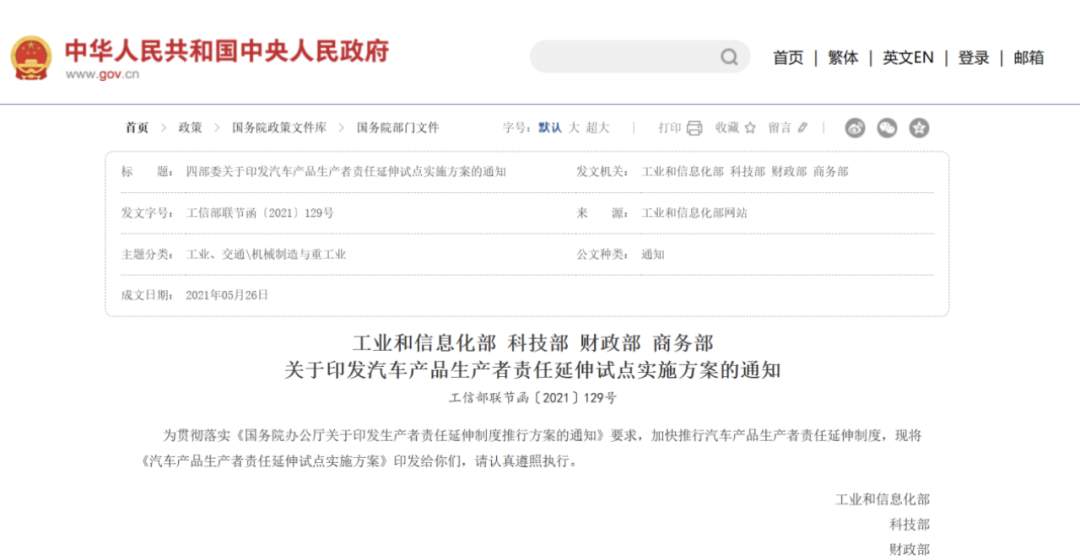The width and height of the screenshot is (1080, 560).
Task: Click the round QZone star share icon
Action: point(919,128)
